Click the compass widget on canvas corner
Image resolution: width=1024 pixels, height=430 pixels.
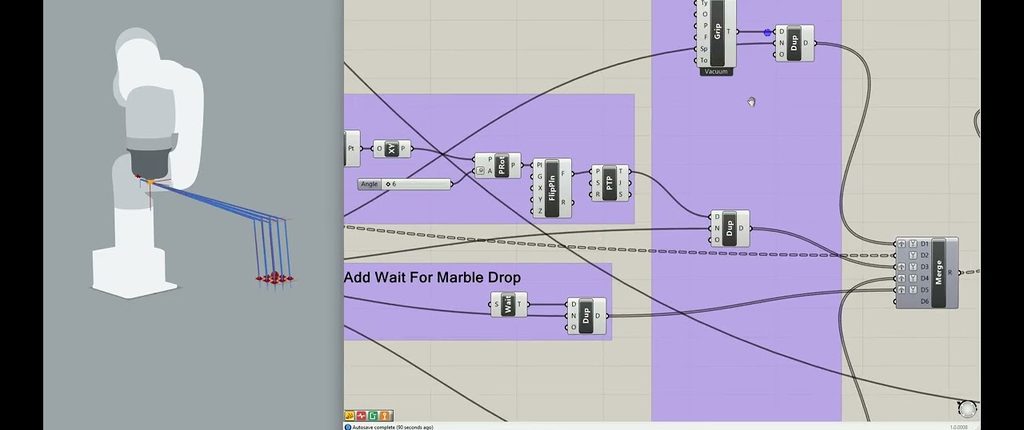click(967, 409)
